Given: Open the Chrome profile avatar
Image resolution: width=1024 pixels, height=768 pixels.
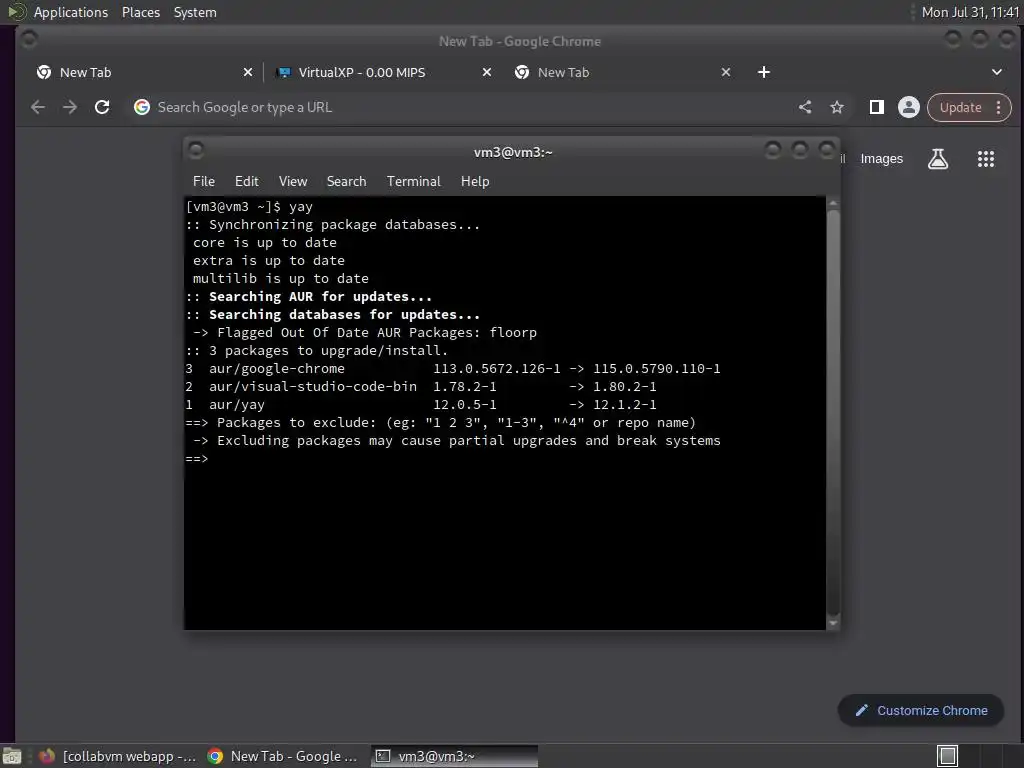Looking at the screenshot, I should (x=908, y=107).
